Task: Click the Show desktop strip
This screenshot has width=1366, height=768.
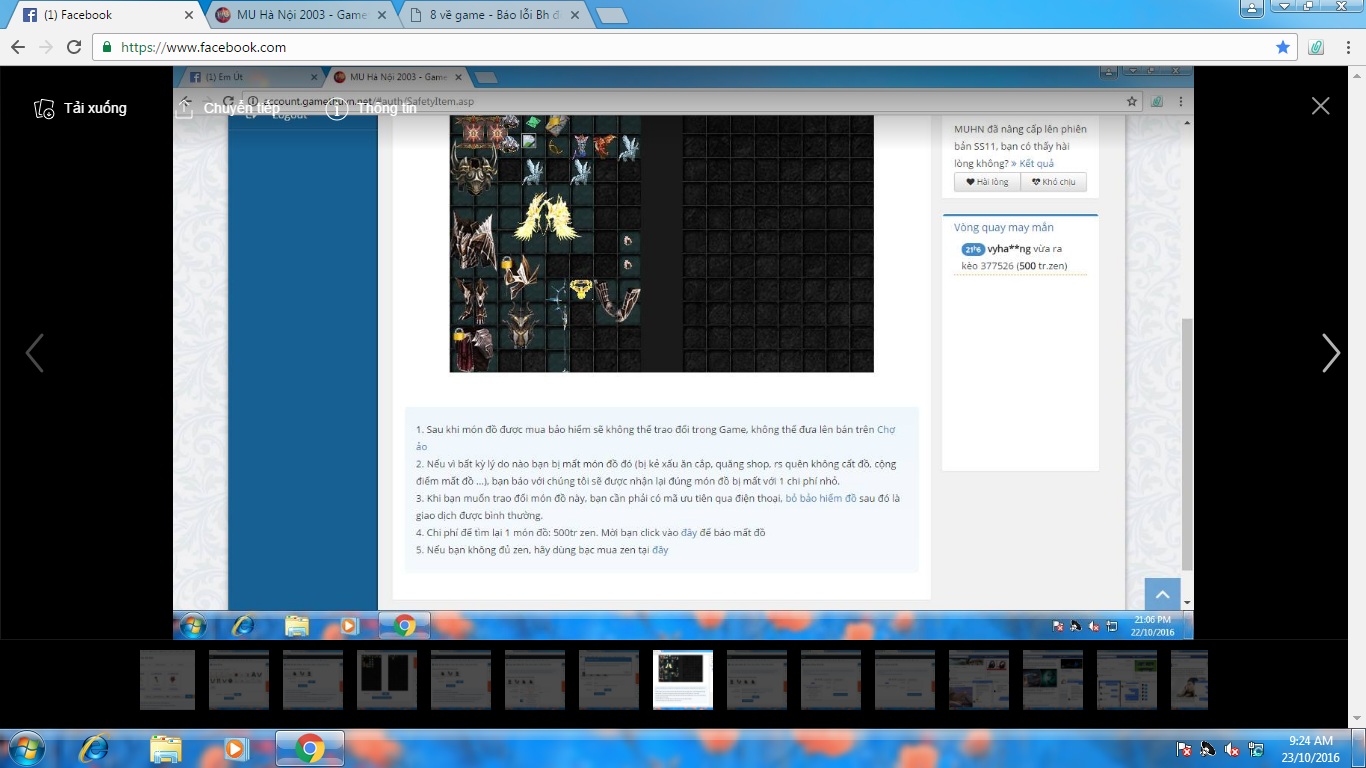Action: click(1359, 749)
